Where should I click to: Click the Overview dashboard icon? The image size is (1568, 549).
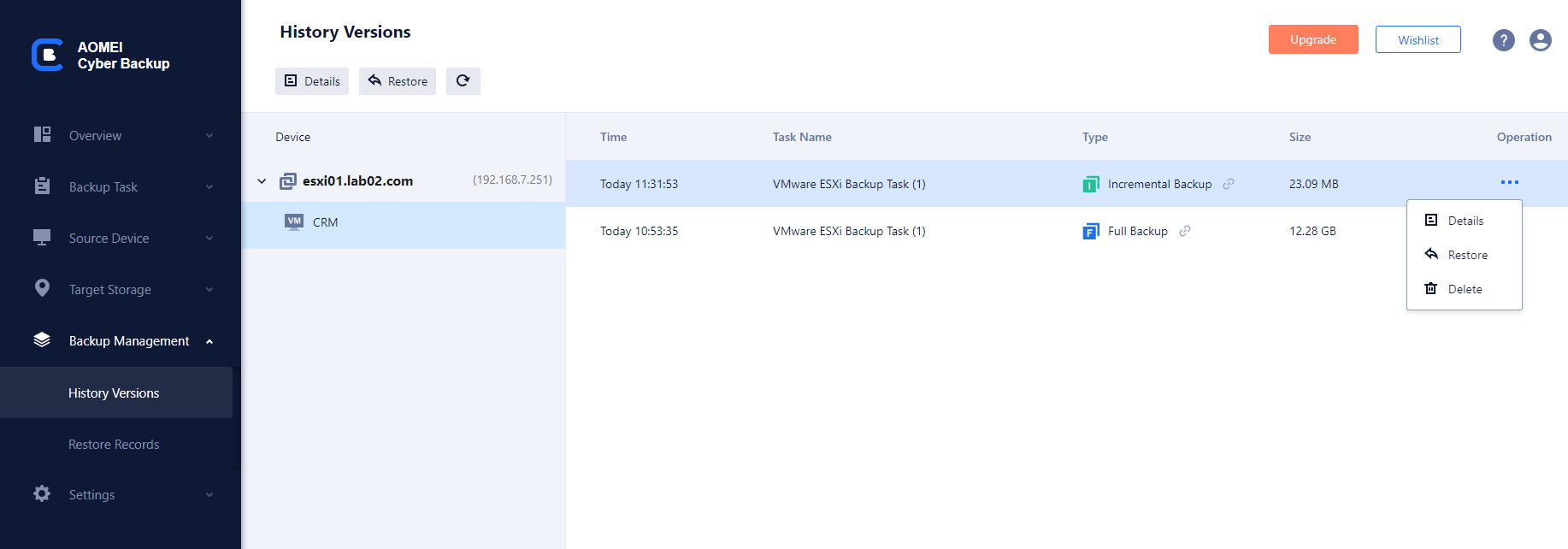pos(42,134)
